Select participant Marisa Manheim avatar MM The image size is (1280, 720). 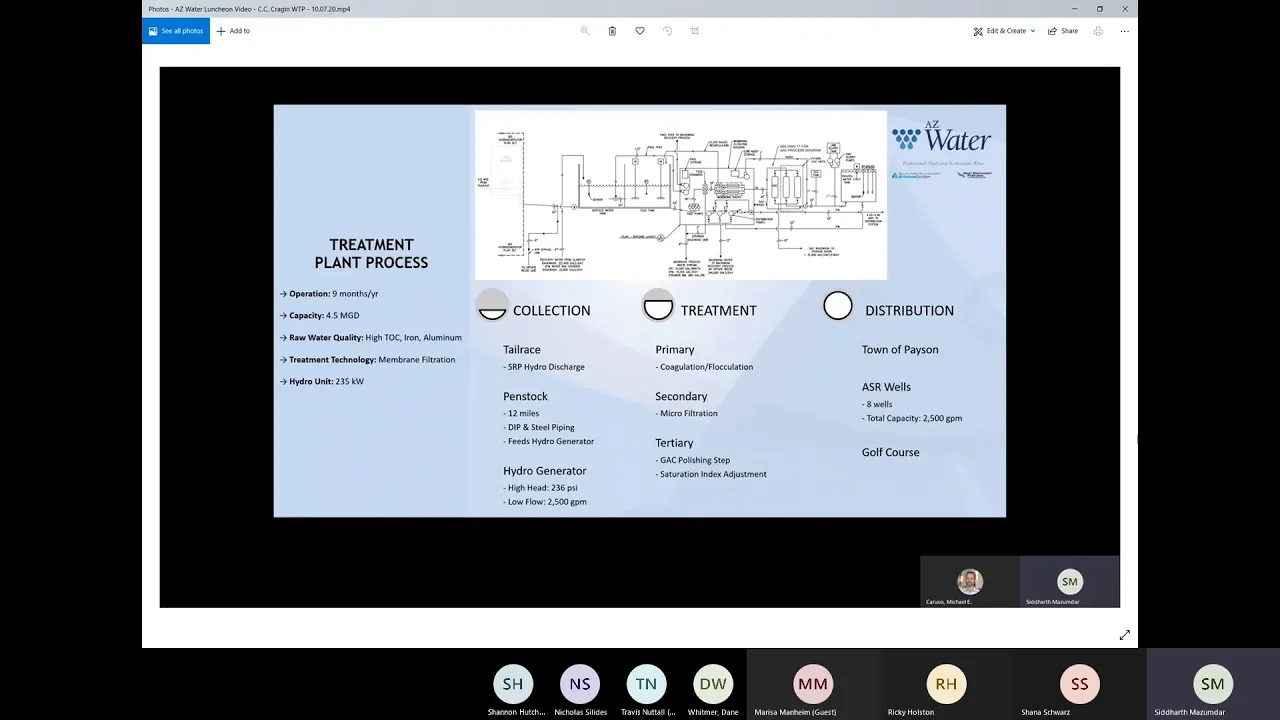tap(813, 684)
